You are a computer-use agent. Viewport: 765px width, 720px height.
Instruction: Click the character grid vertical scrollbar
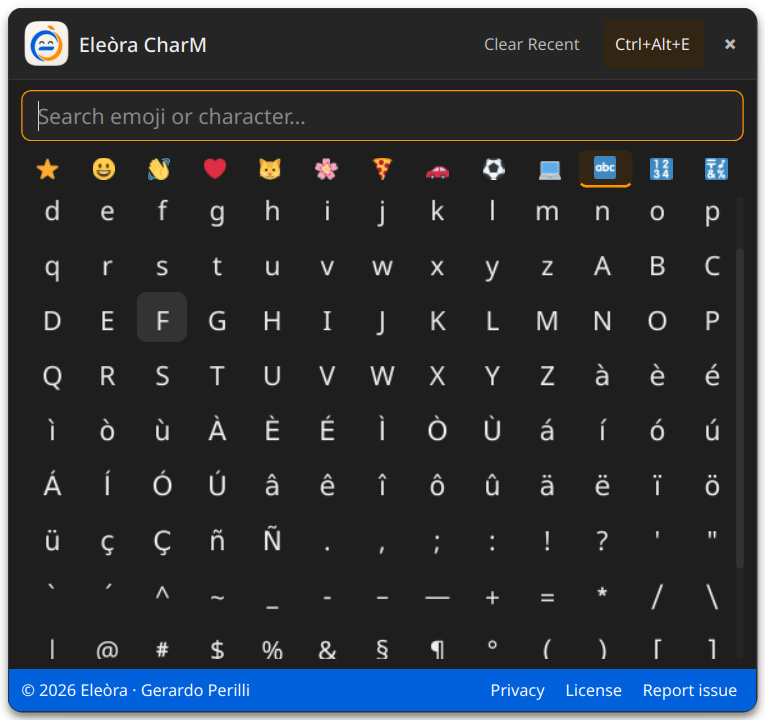(740, 409)
